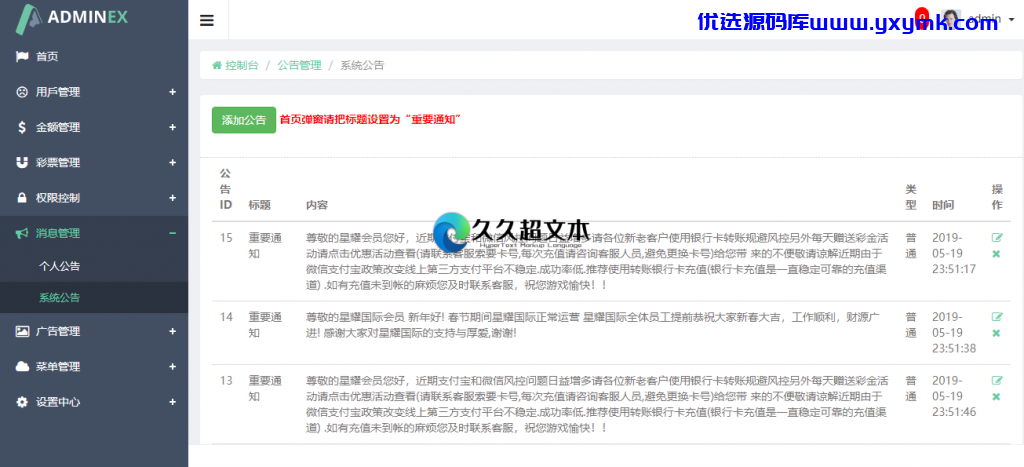The width and height of the screenshot is (1024, 467).
Task: Click the 公告ID column header
Action: tap(225, 189)
